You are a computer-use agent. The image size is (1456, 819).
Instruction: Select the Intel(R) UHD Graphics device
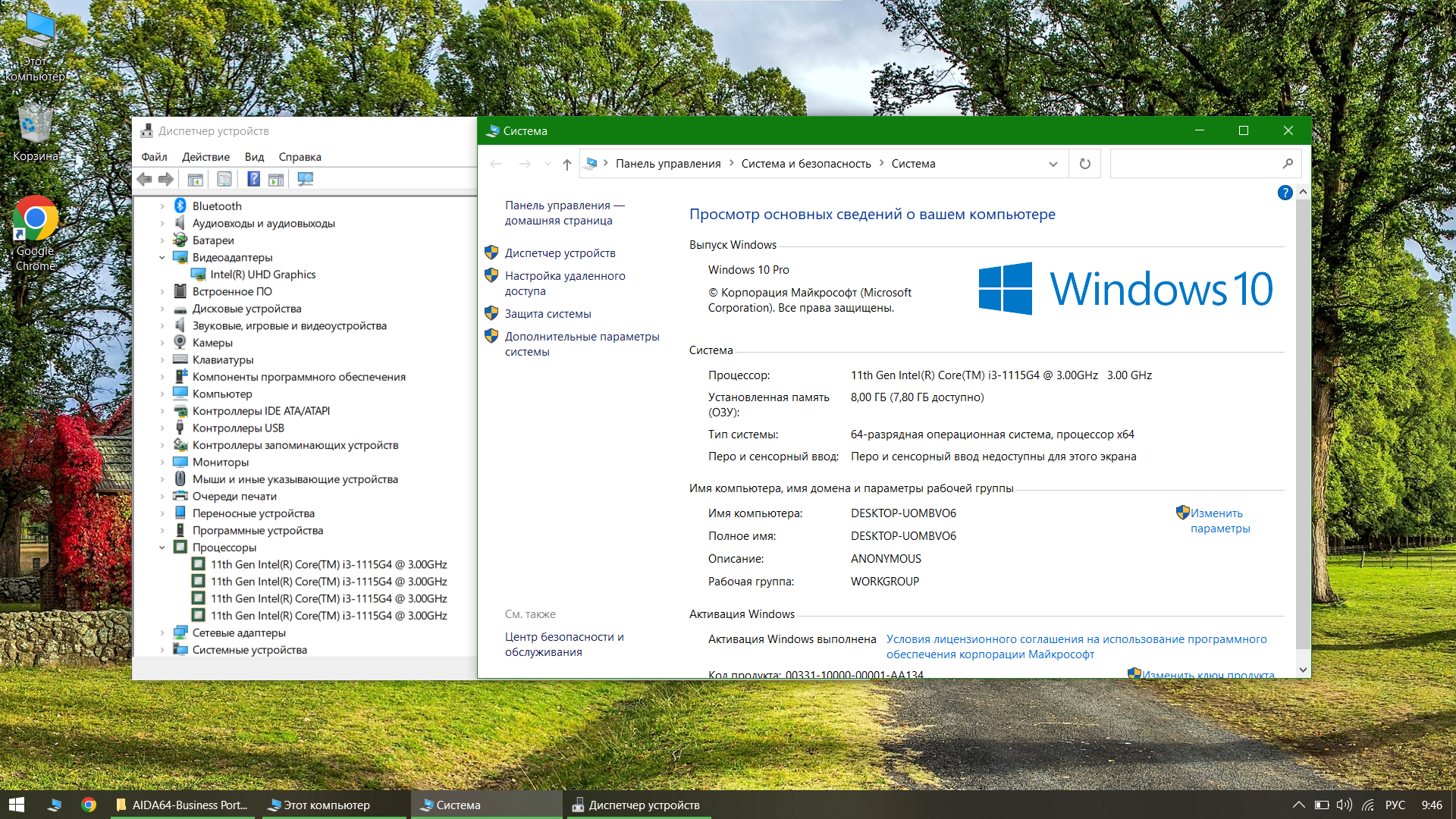262,275
